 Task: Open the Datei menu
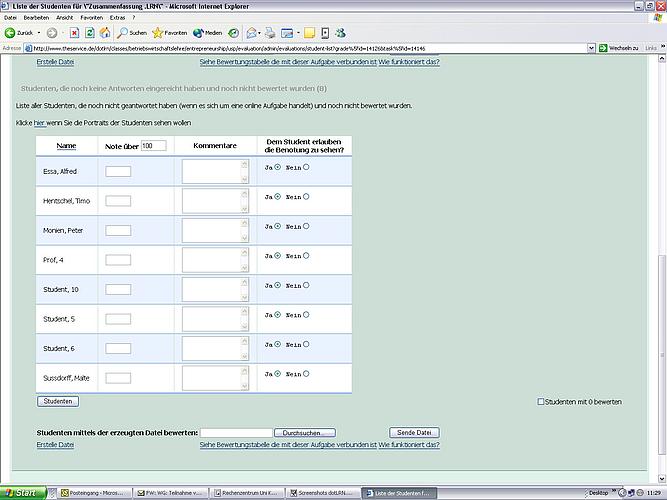coord(10,18)
